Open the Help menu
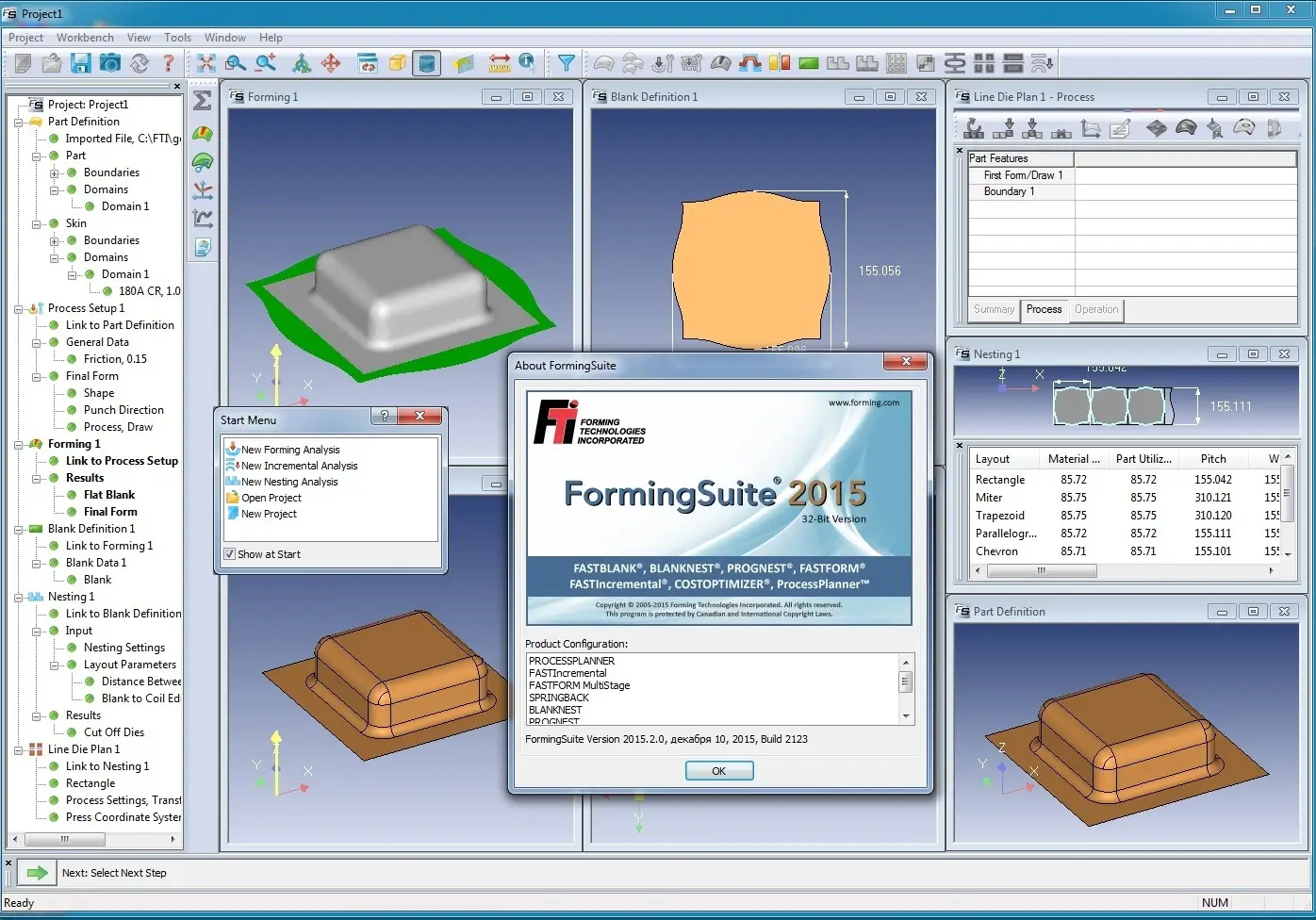 tap(271, 38)
